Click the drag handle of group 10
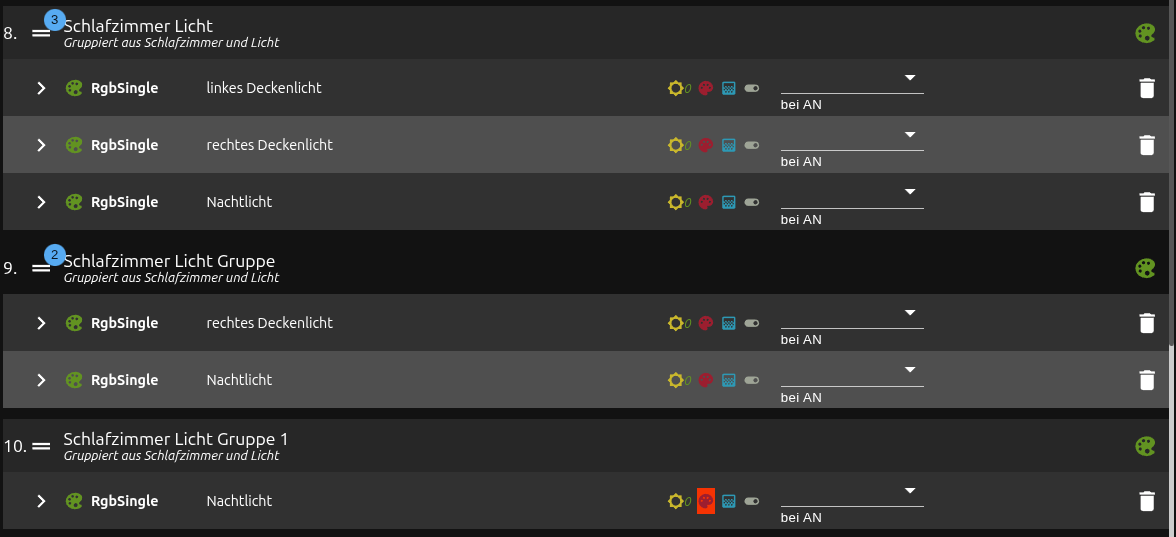The width and height of the screenshot is (1176, 537). coord(41,446)
